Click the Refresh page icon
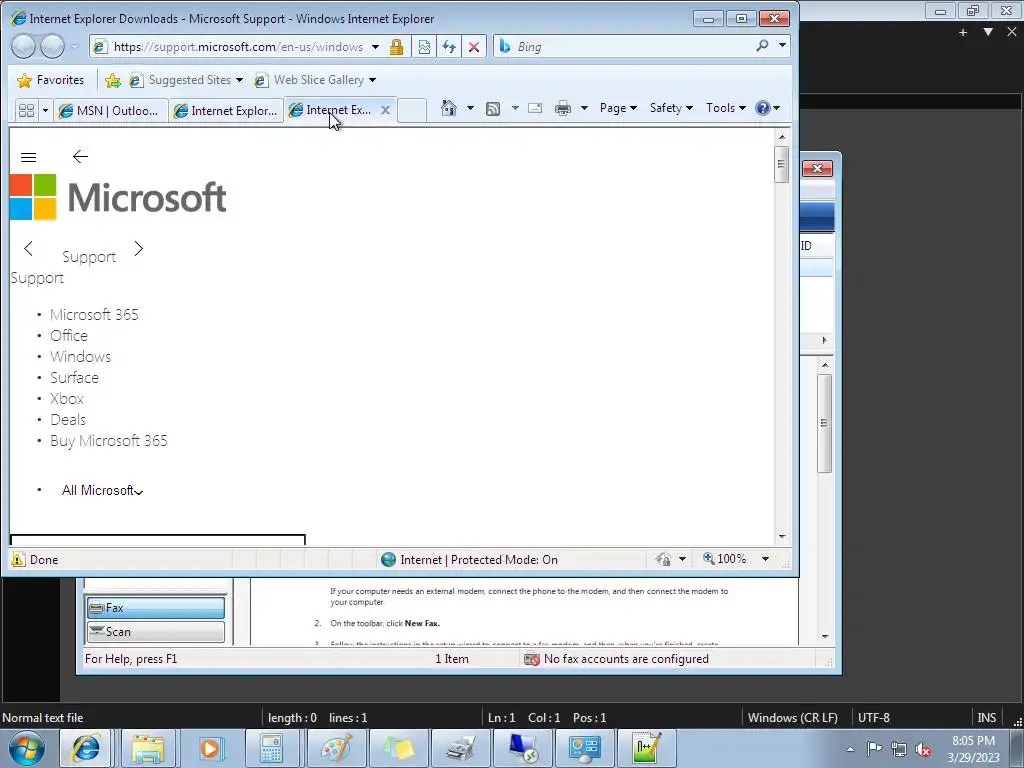Screen dimensions: 1024x768 point(449,46)
